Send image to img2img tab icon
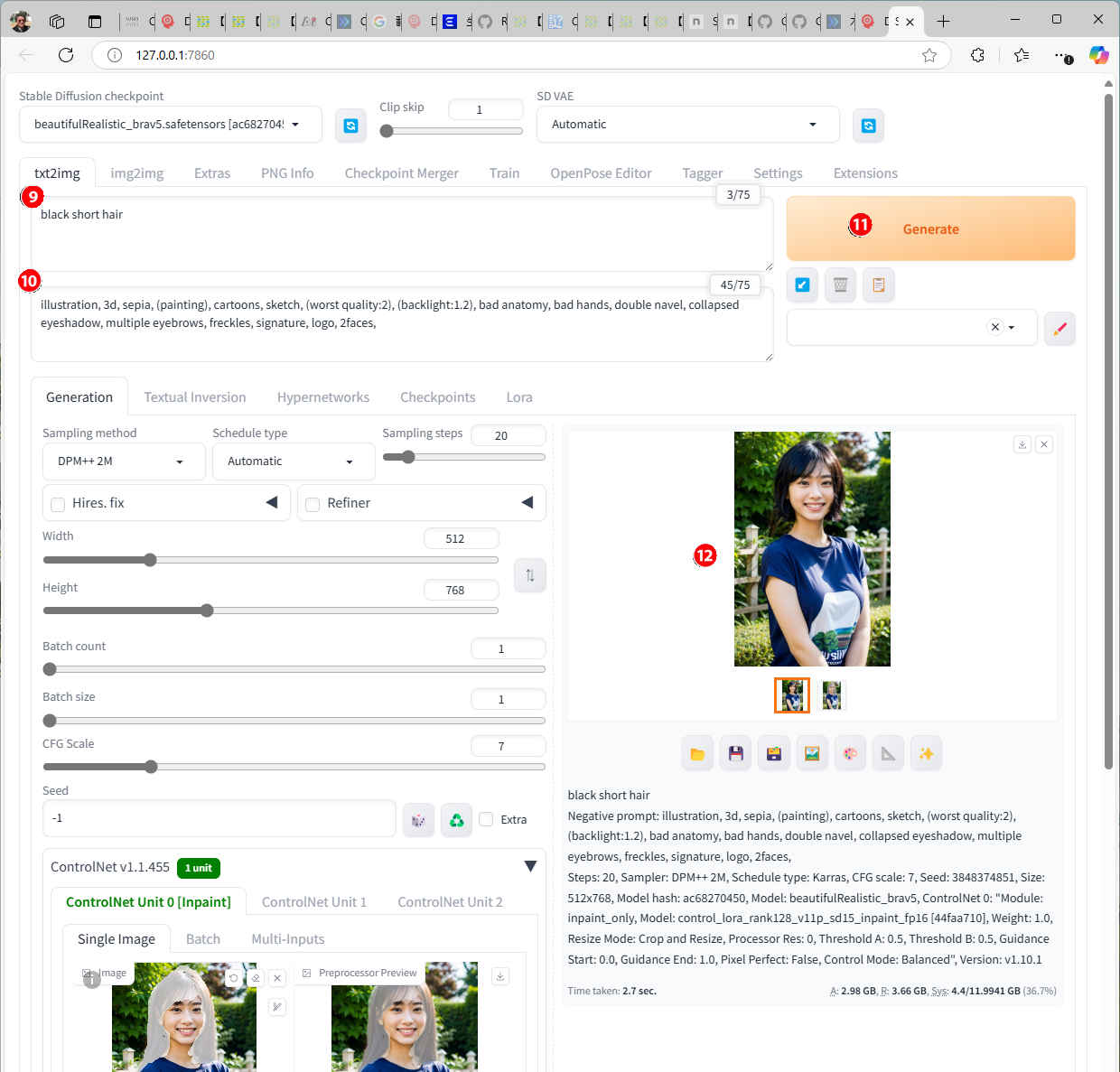This screenshot has height=1072, width=1120. pyautogui.click(x=812, y=754)
